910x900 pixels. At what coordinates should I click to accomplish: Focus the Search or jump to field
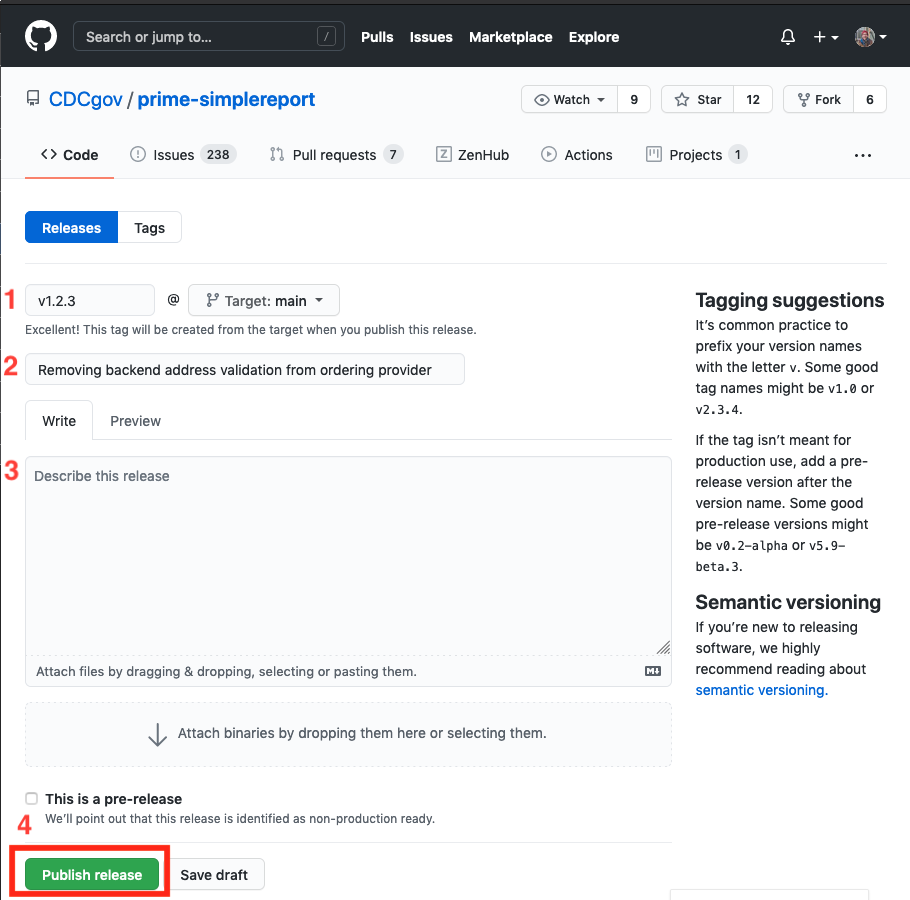(208, 37)
